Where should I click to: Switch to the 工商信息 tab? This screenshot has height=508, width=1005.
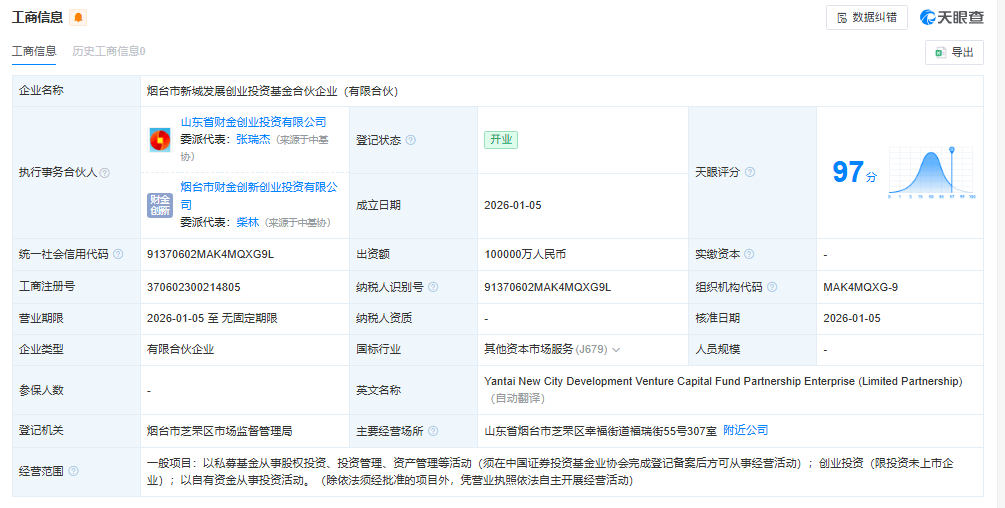34,51
